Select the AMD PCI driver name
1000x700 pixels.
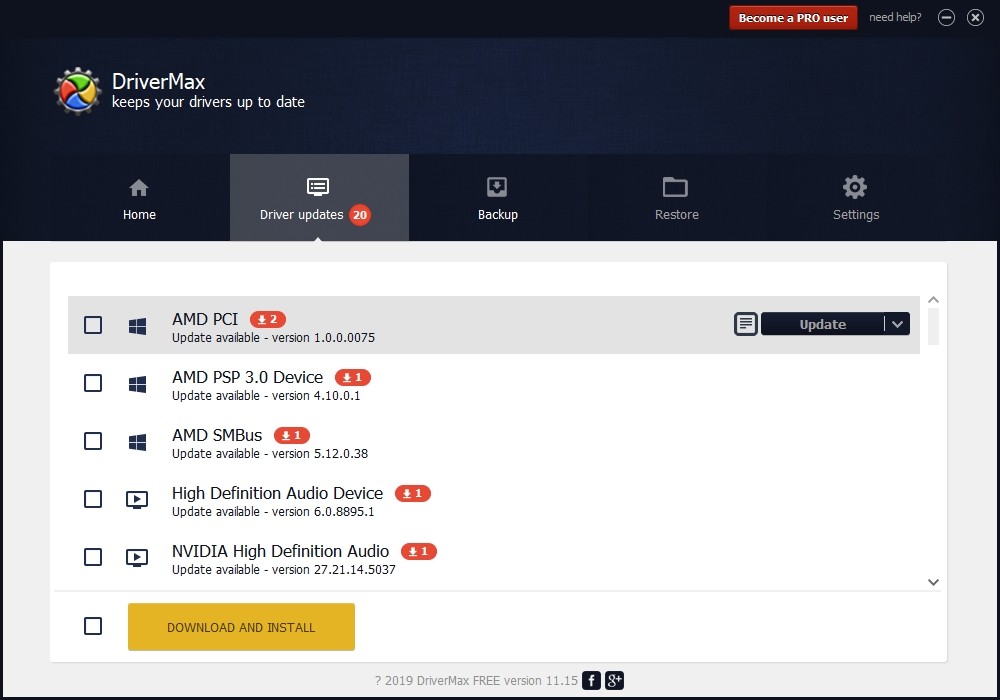(x=205, y=319)
